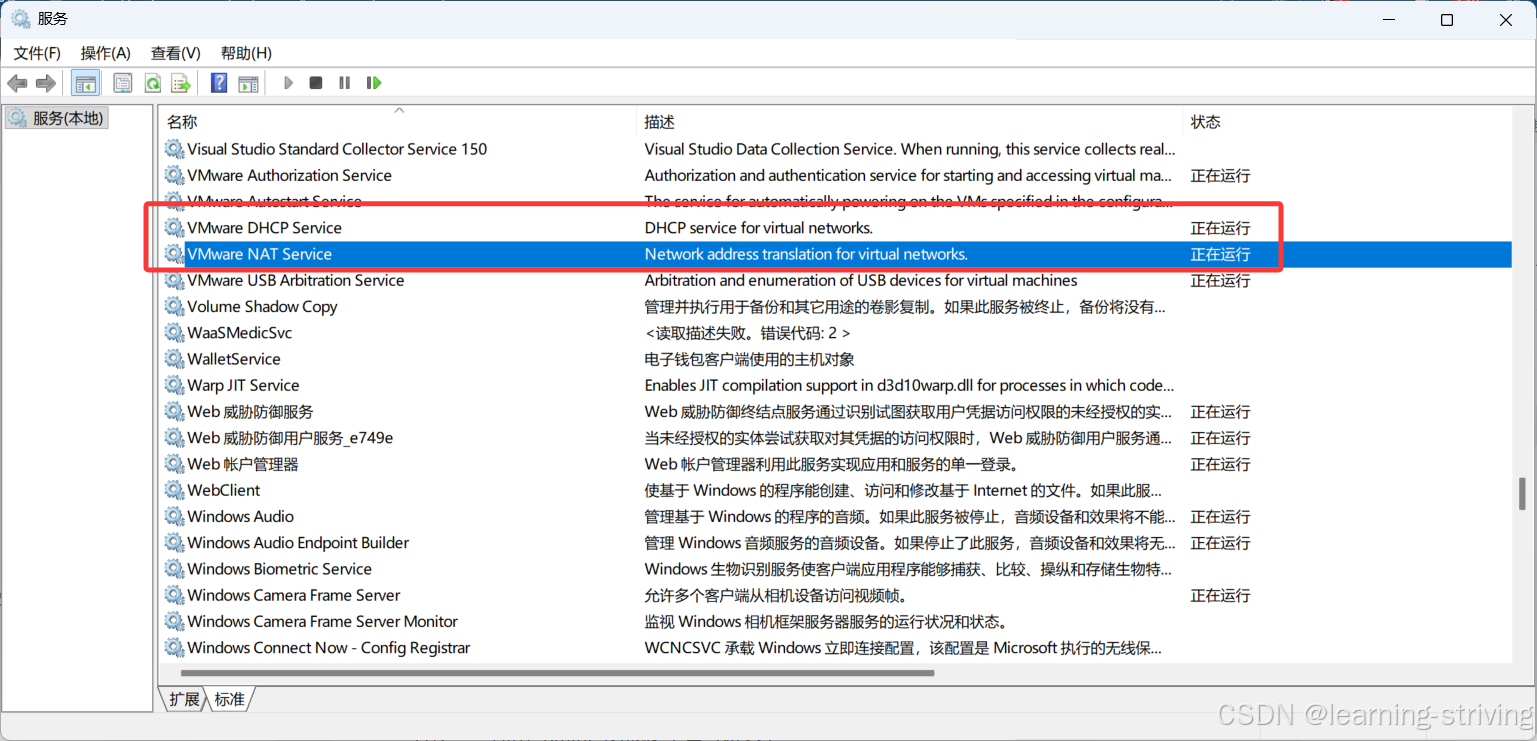This screenshot has width=1537, height=741.
Task: Click the vertical scrollbar thumb
Action: click(1523, 493)
